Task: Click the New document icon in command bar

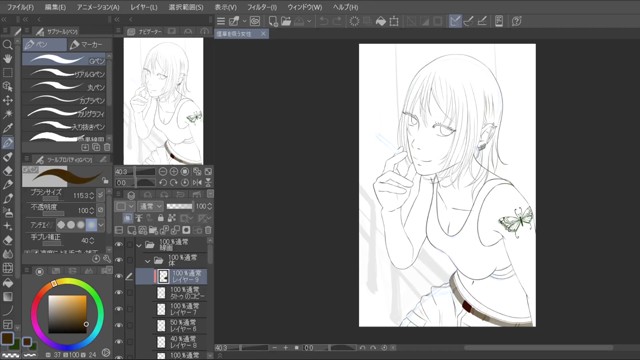Action: tap(273, 21)
